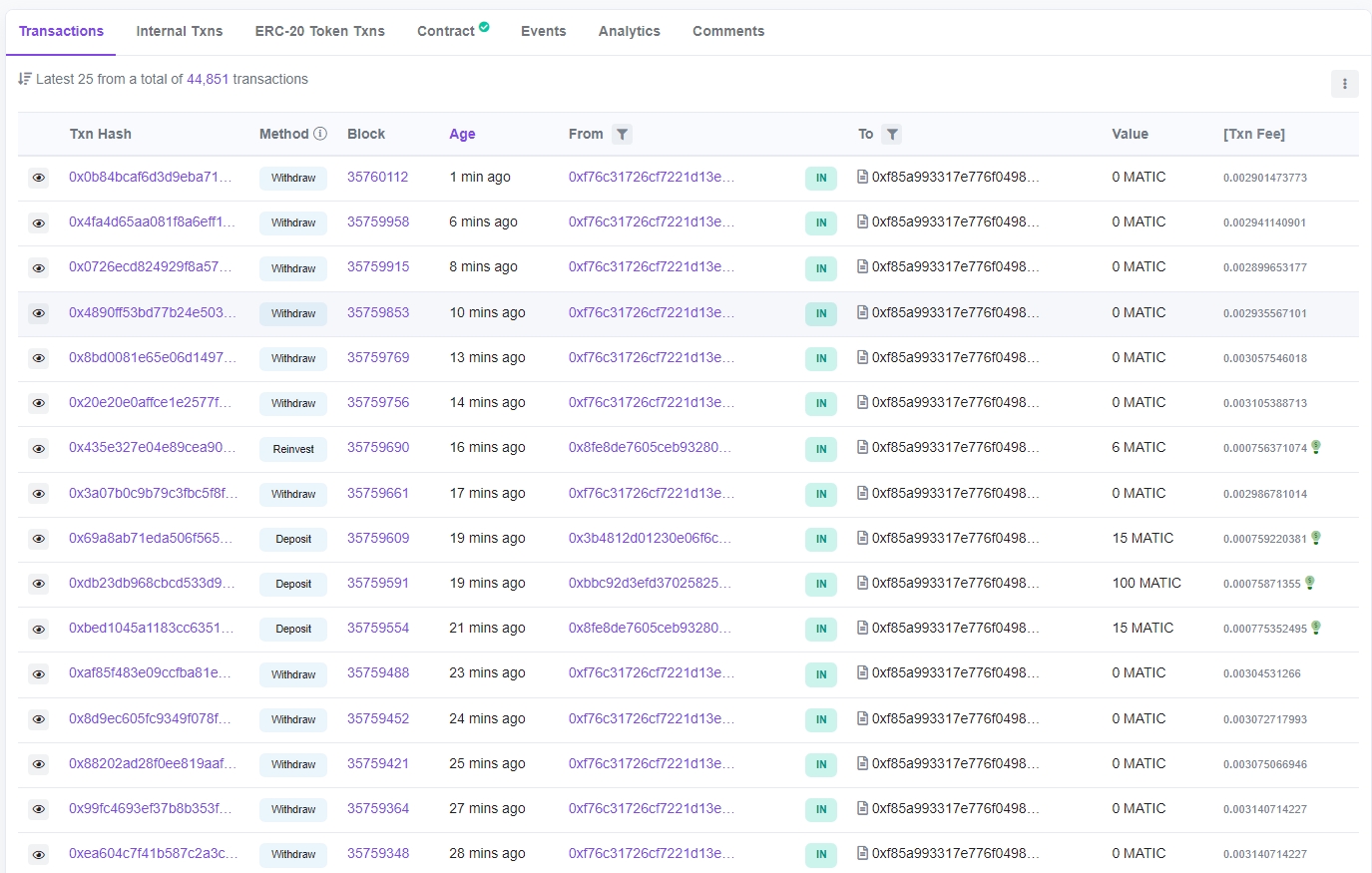Open sender address 0x3b4812d01230e06f6c
The width and height of the screenshot is (1372, 873).
coord(650,538)
